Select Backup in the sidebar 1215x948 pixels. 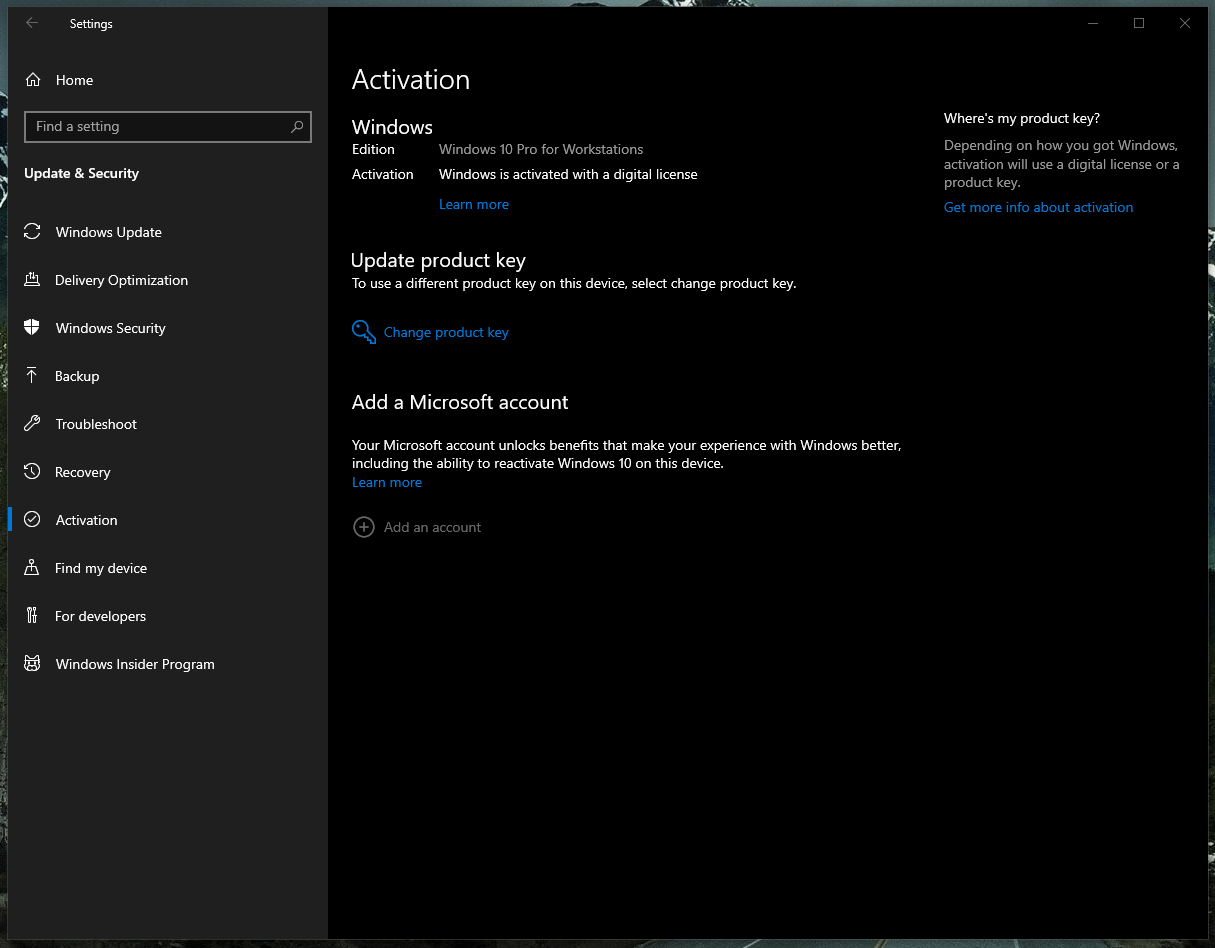coord(168,376)
